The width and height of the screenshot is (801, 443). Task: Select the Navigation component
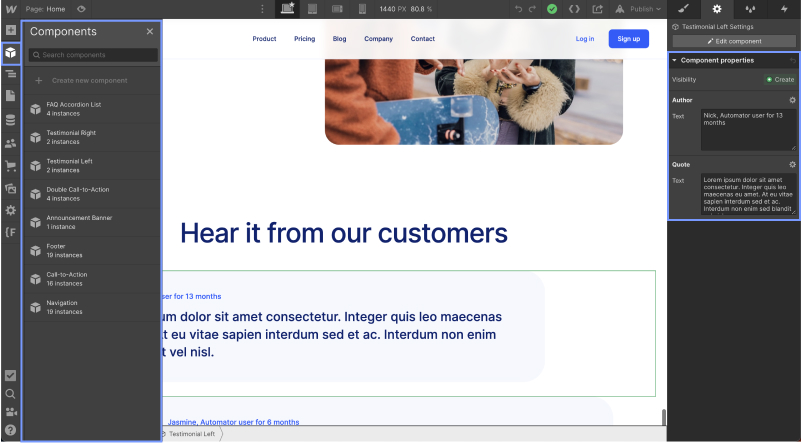92,307
